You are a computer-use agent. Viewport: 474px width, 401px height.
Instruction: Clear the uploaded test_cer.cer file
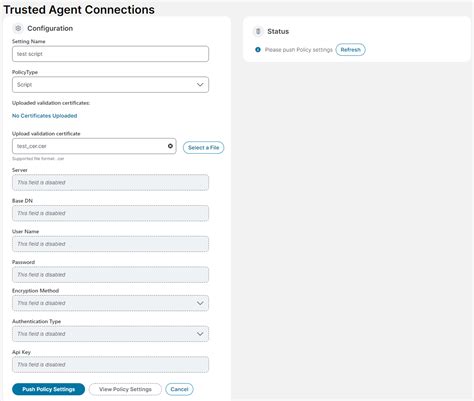[170, 146]
